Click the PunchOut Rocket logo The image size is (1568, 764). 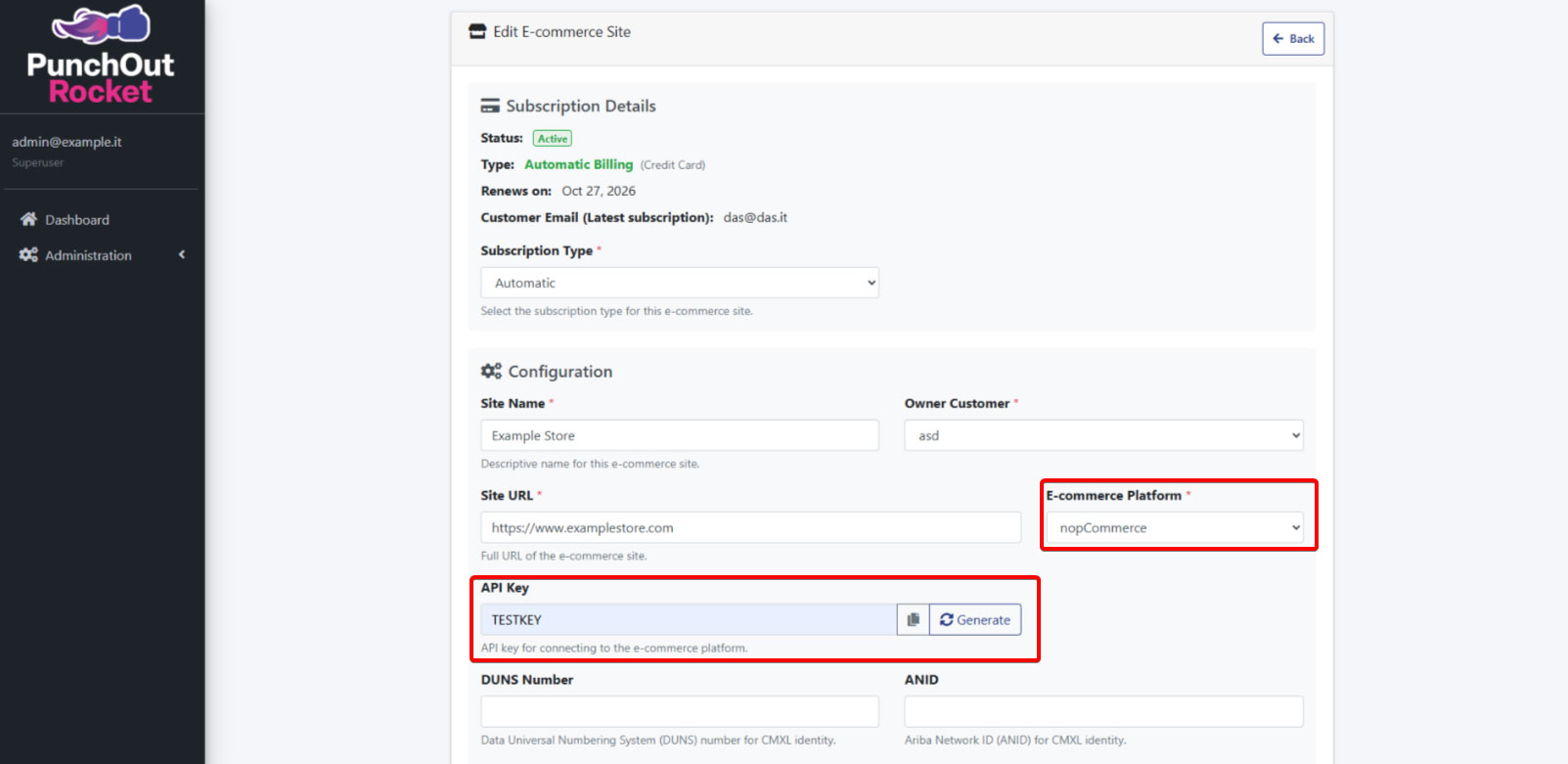101,55
